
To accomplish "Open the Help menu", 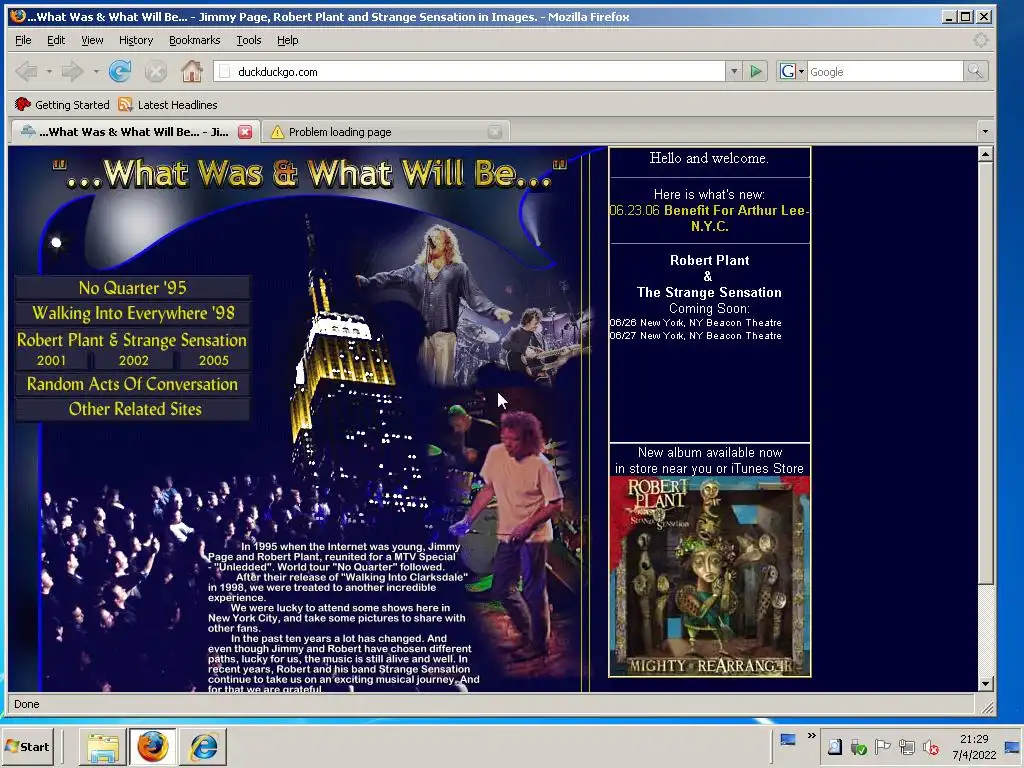I will coord(287,40).
